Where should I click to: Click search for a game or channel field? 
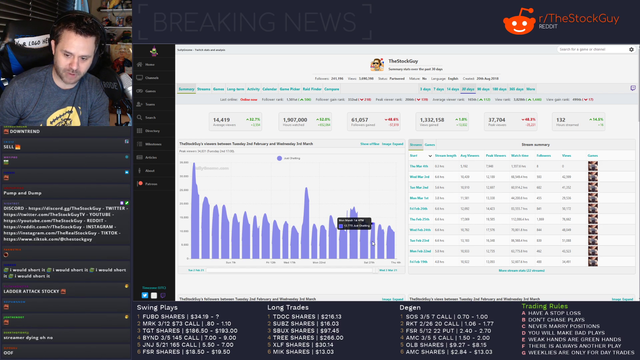pos(592,49)
